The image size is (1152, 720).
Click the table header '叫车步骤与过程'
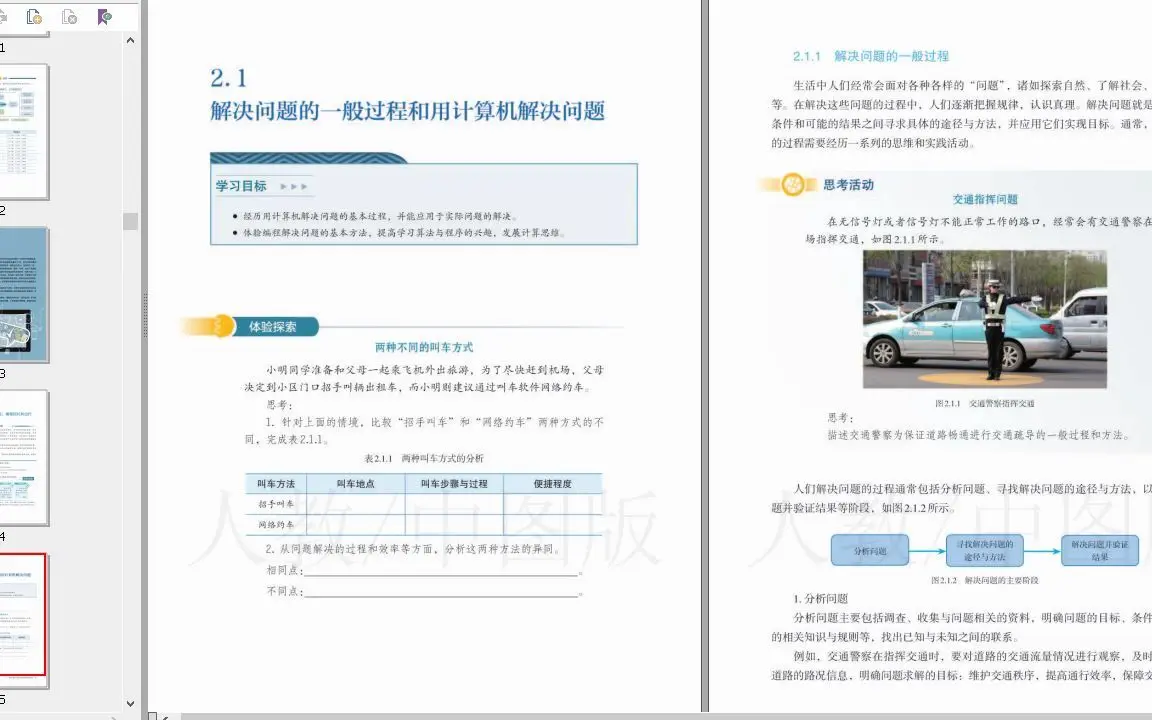pyautogui.click(x=454, y=483)
